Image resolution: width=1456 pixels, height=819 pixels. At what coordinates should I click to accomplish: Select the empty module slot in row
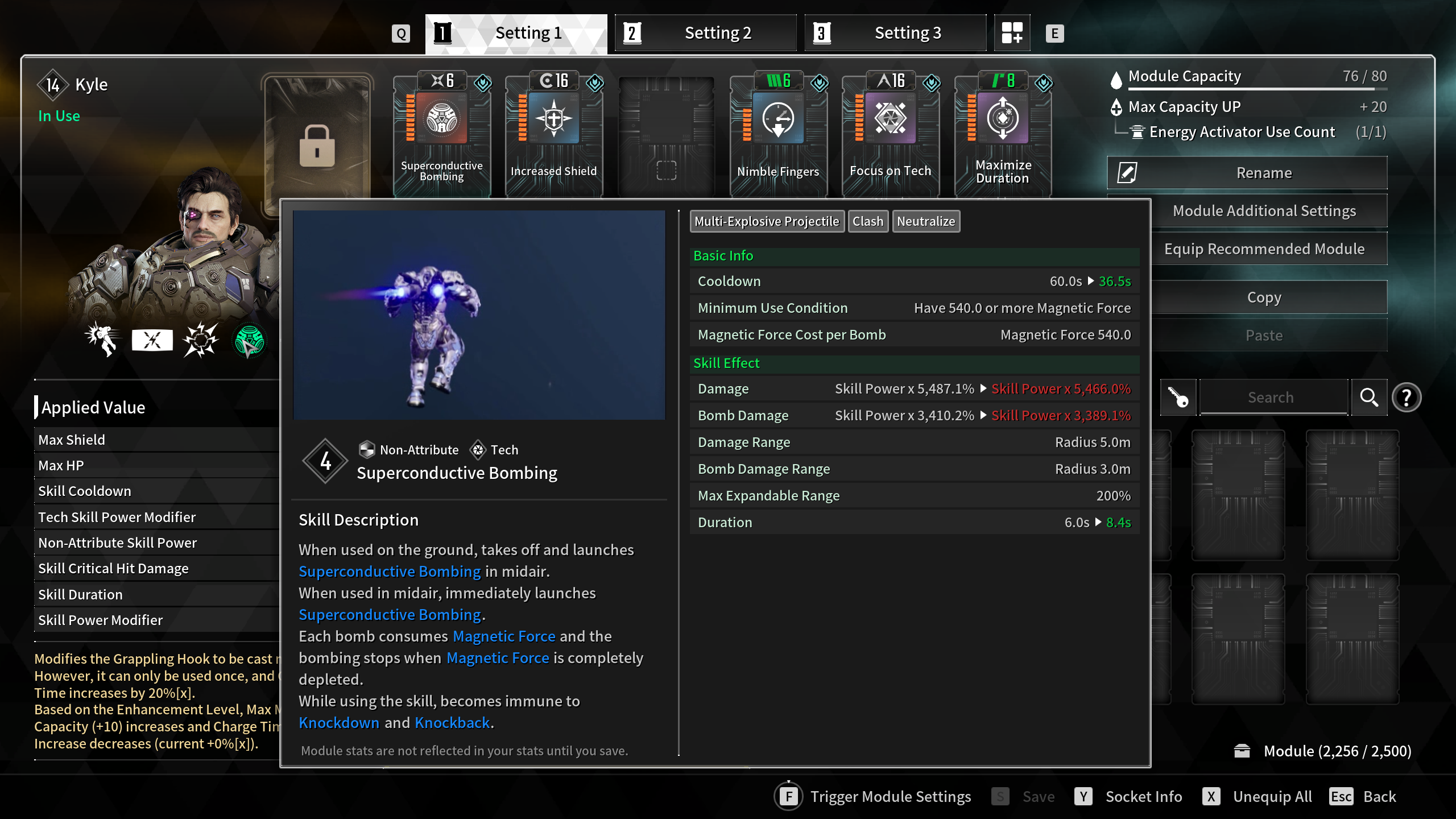pyautogui.click(x=666, y=136)
